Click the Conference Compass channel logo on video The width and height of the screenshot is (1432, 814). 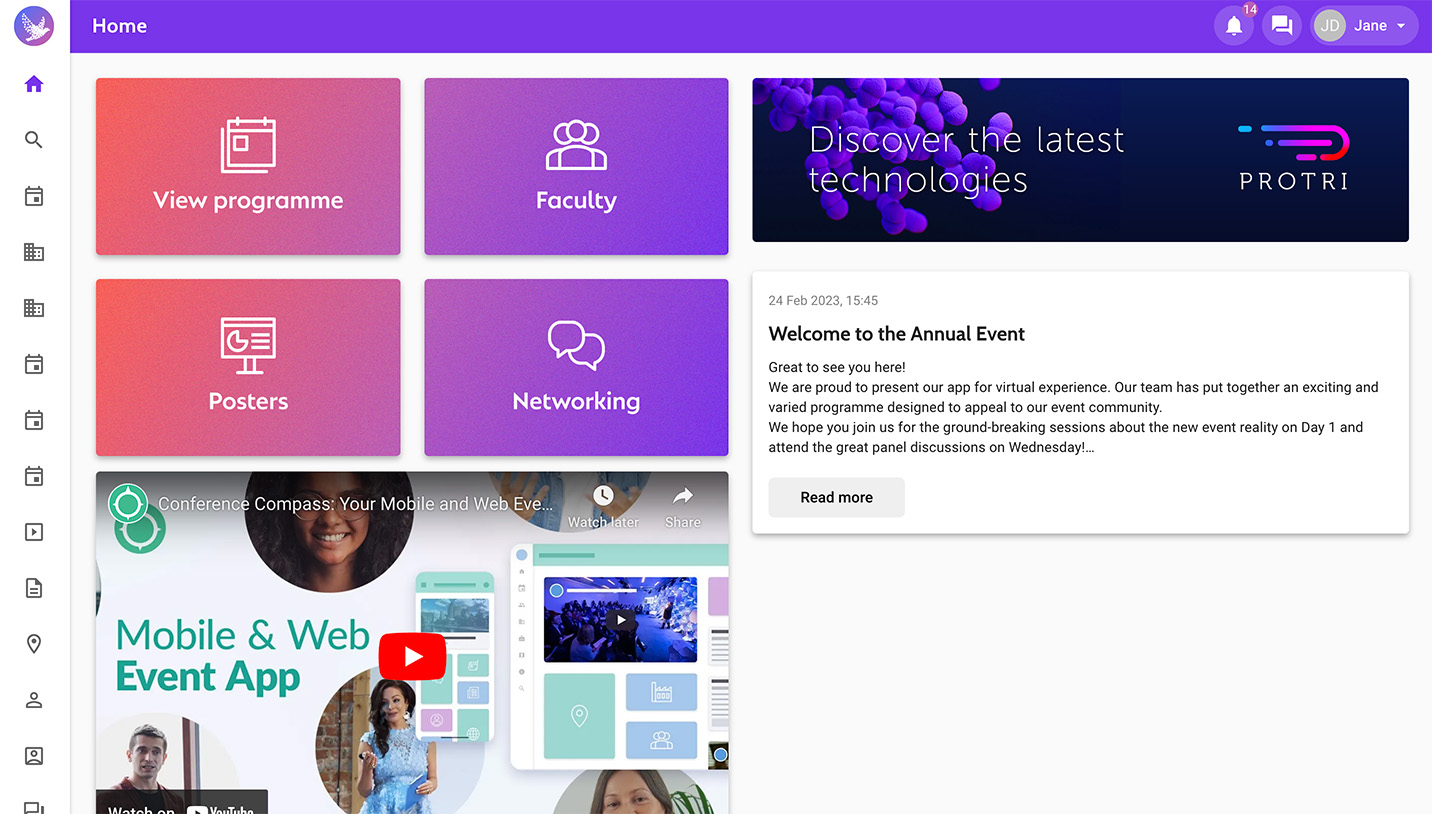[128, 503]
